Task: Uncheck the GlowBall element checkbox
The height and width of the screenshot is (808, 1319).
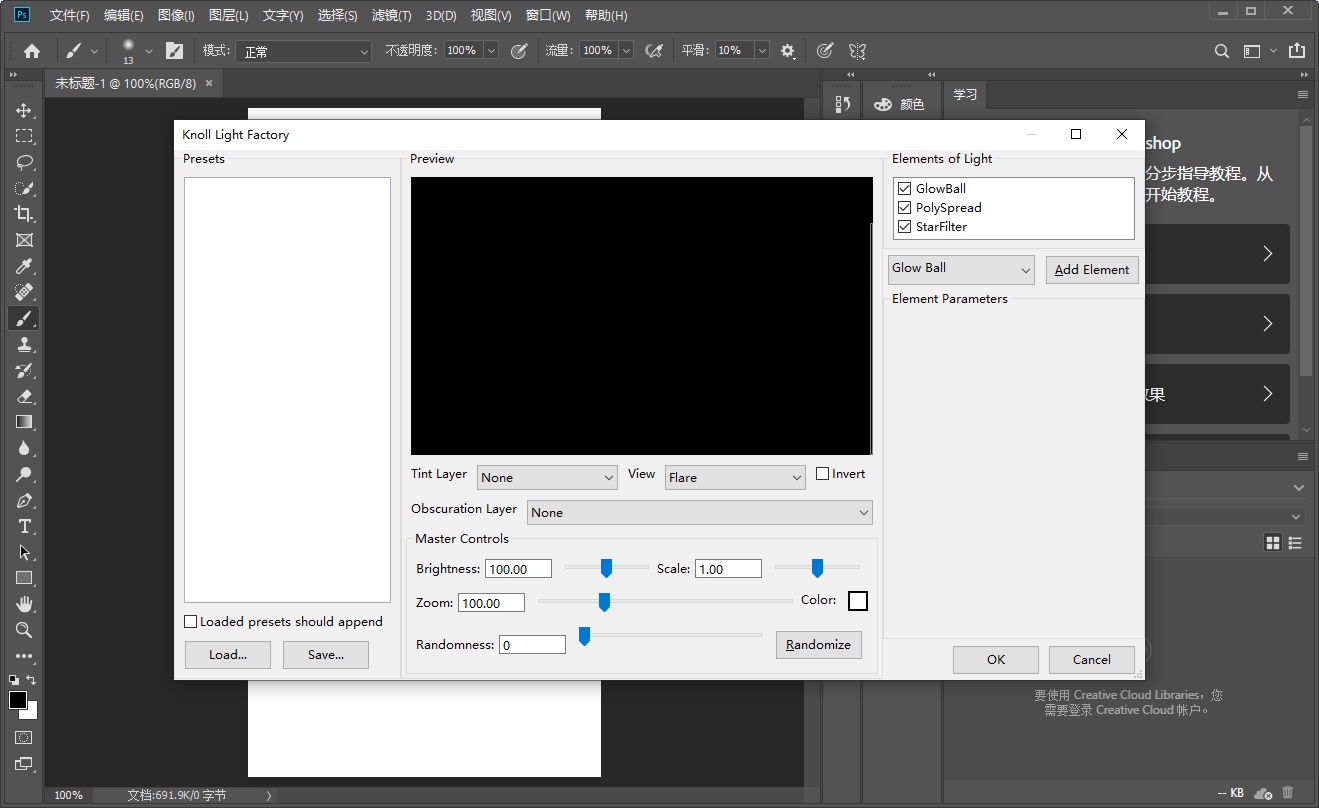Action: point(905,188)
